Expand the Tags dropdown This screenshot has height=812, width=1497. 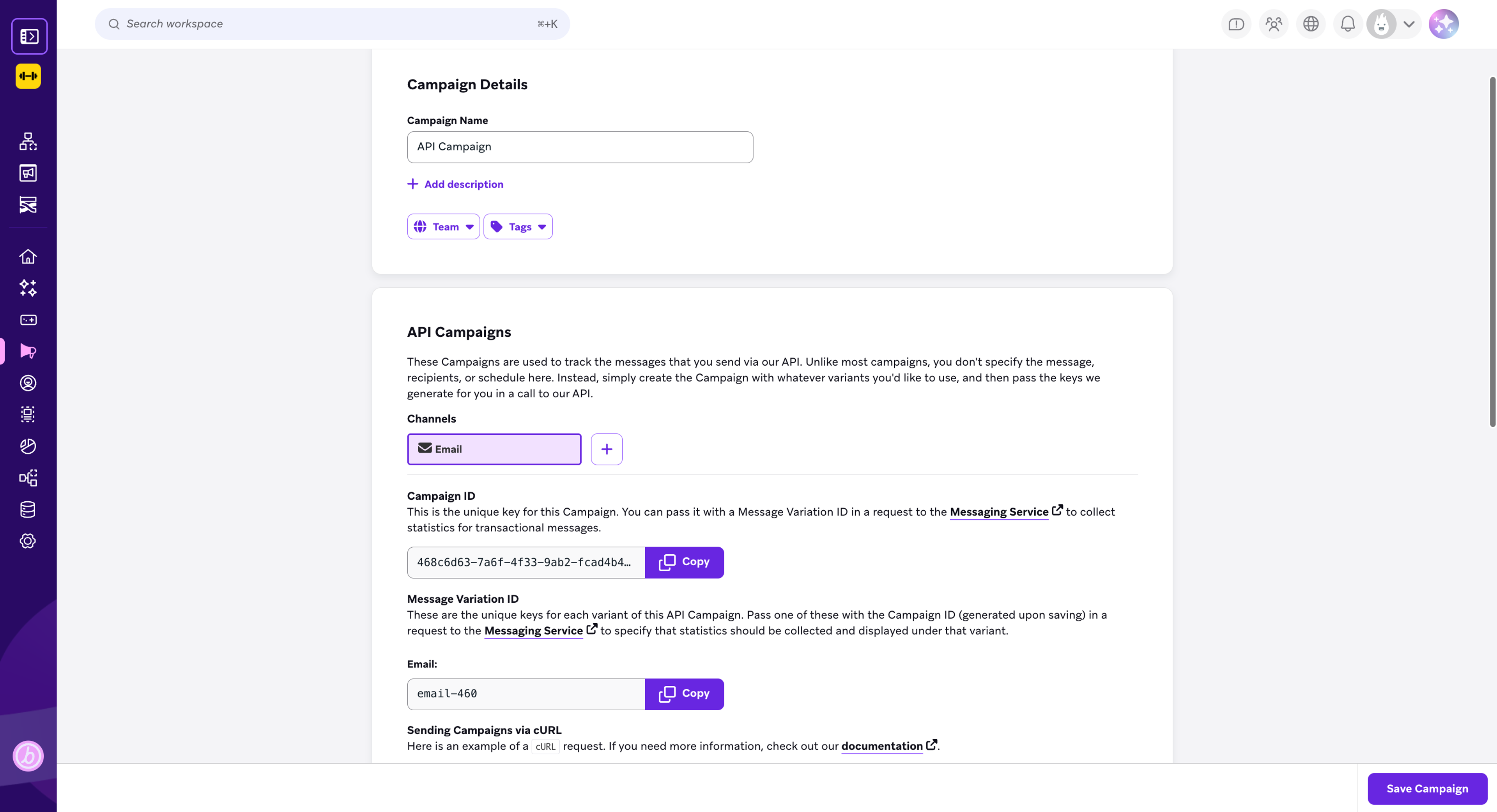coord(518,227)
